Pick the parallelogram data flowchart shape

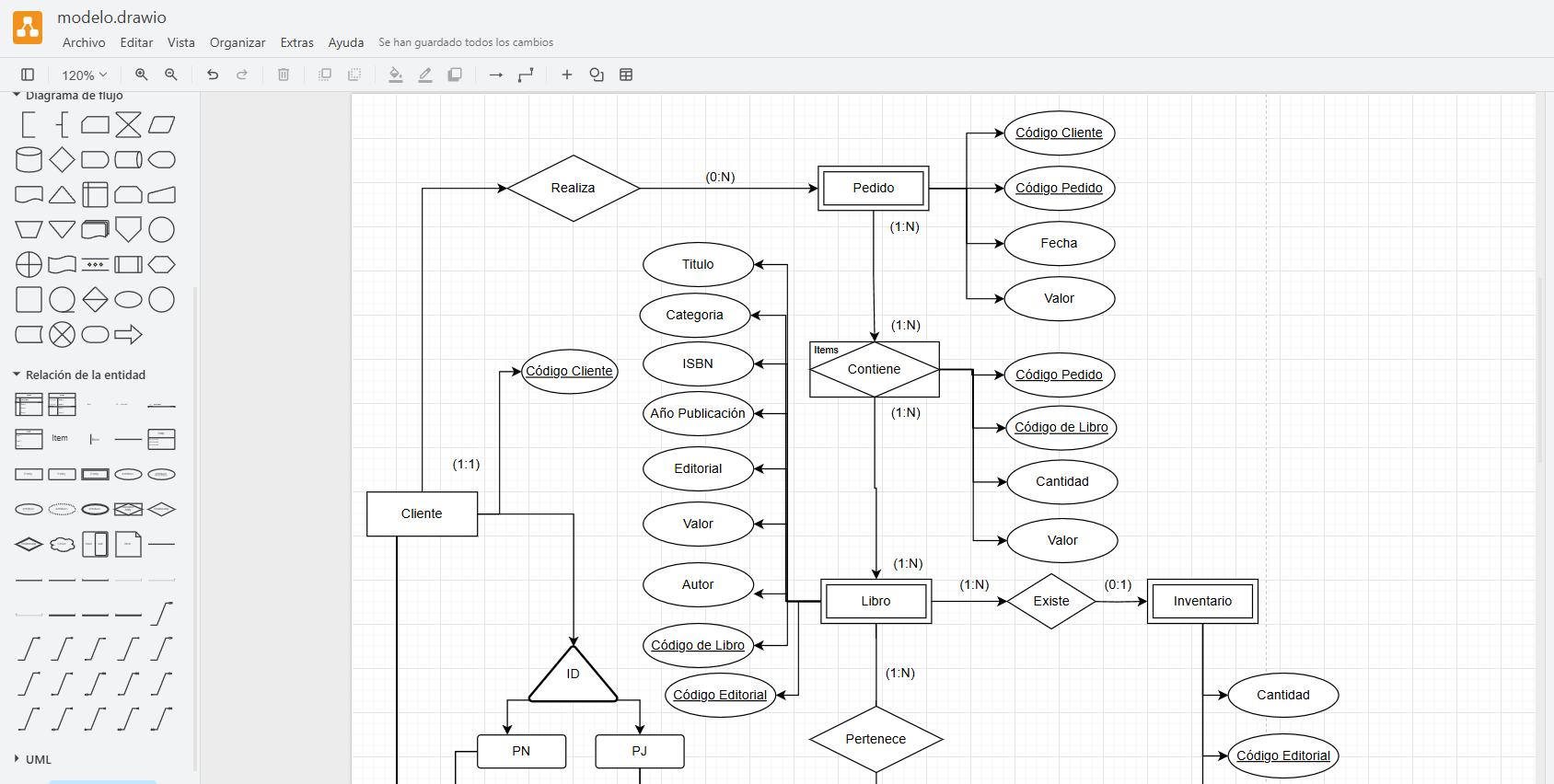click(161, 124)
